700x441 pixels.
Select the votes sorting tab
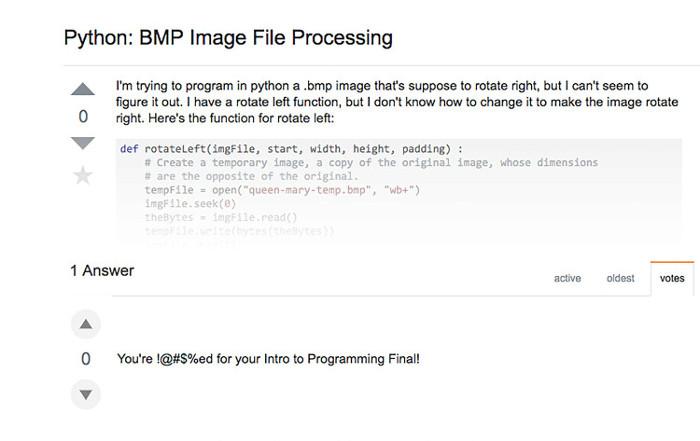click(x=672, y=278)
